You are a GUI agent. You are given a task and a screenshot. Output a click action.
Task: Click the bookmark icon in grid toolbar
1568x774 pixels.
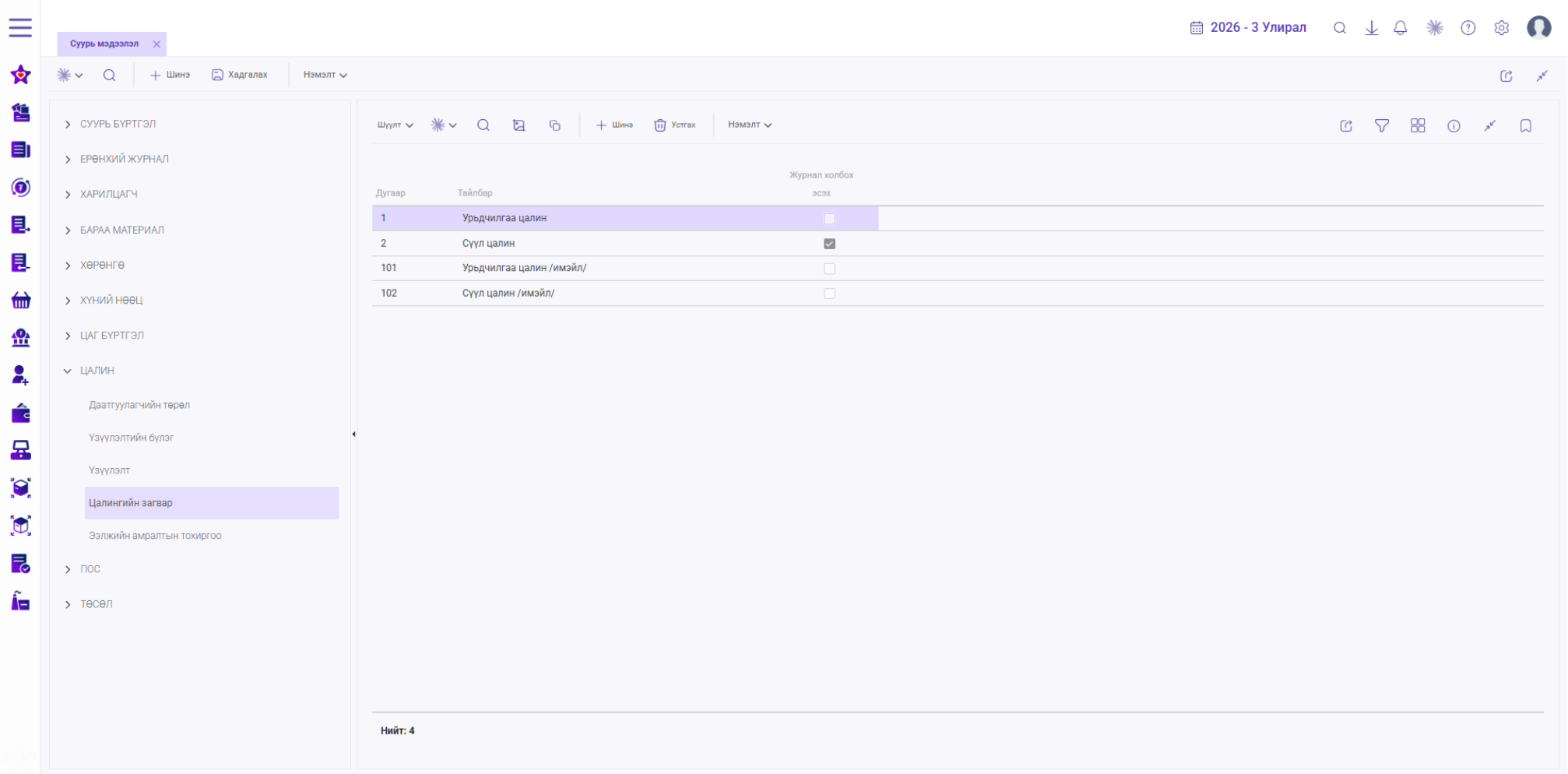pyautogui.click(x=1525, y=125)
